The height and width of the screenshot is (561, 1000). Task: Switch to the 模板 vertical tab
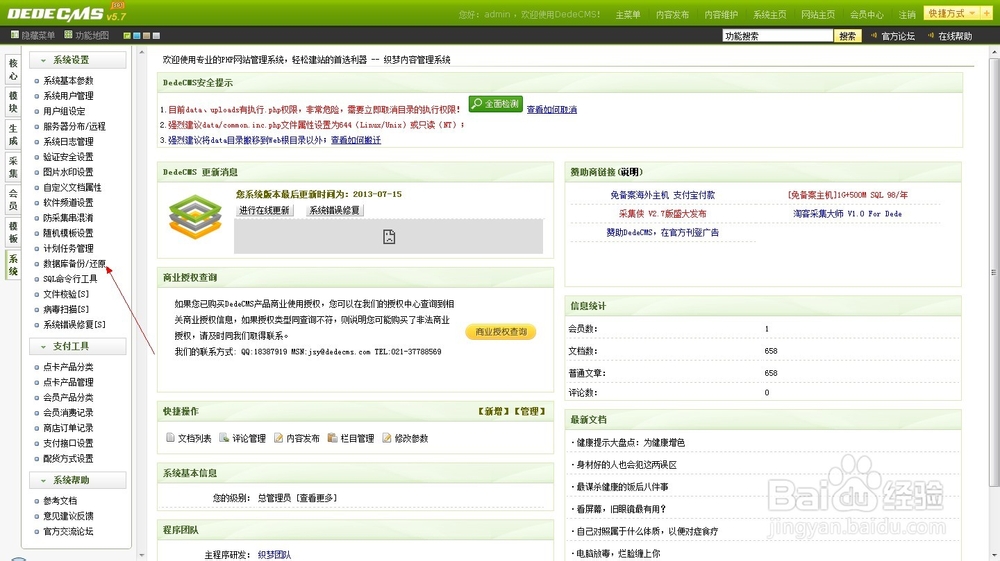(13, 232)
